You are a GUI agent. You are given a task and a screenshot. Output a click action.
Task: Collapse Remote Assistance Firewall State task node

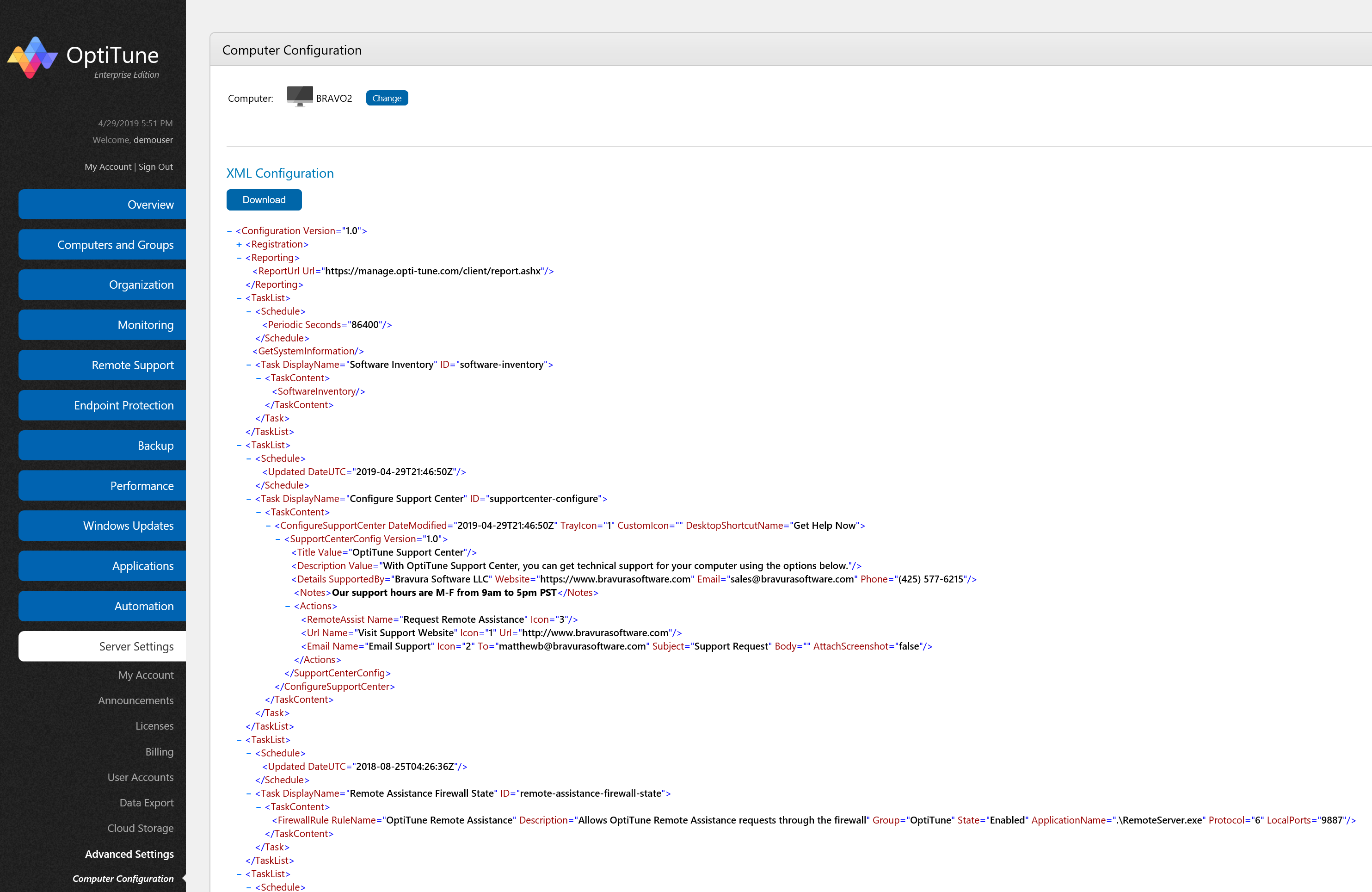(248, 793)
